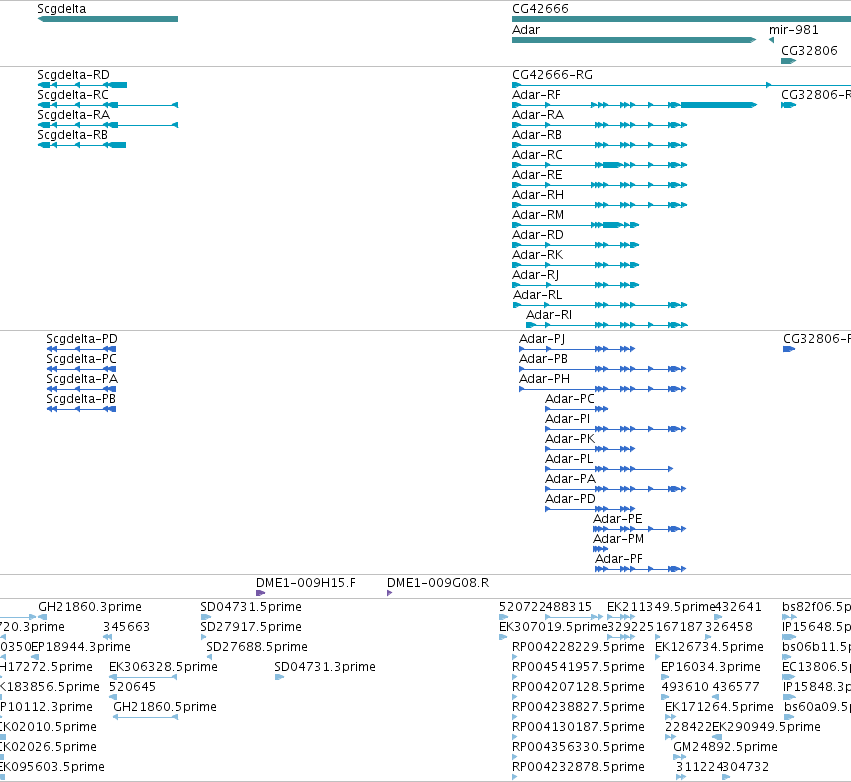Viewport: 851px width, 782px height.
Task: Select the SD04731.3prime EST label
Action: (x=325, y=668)
